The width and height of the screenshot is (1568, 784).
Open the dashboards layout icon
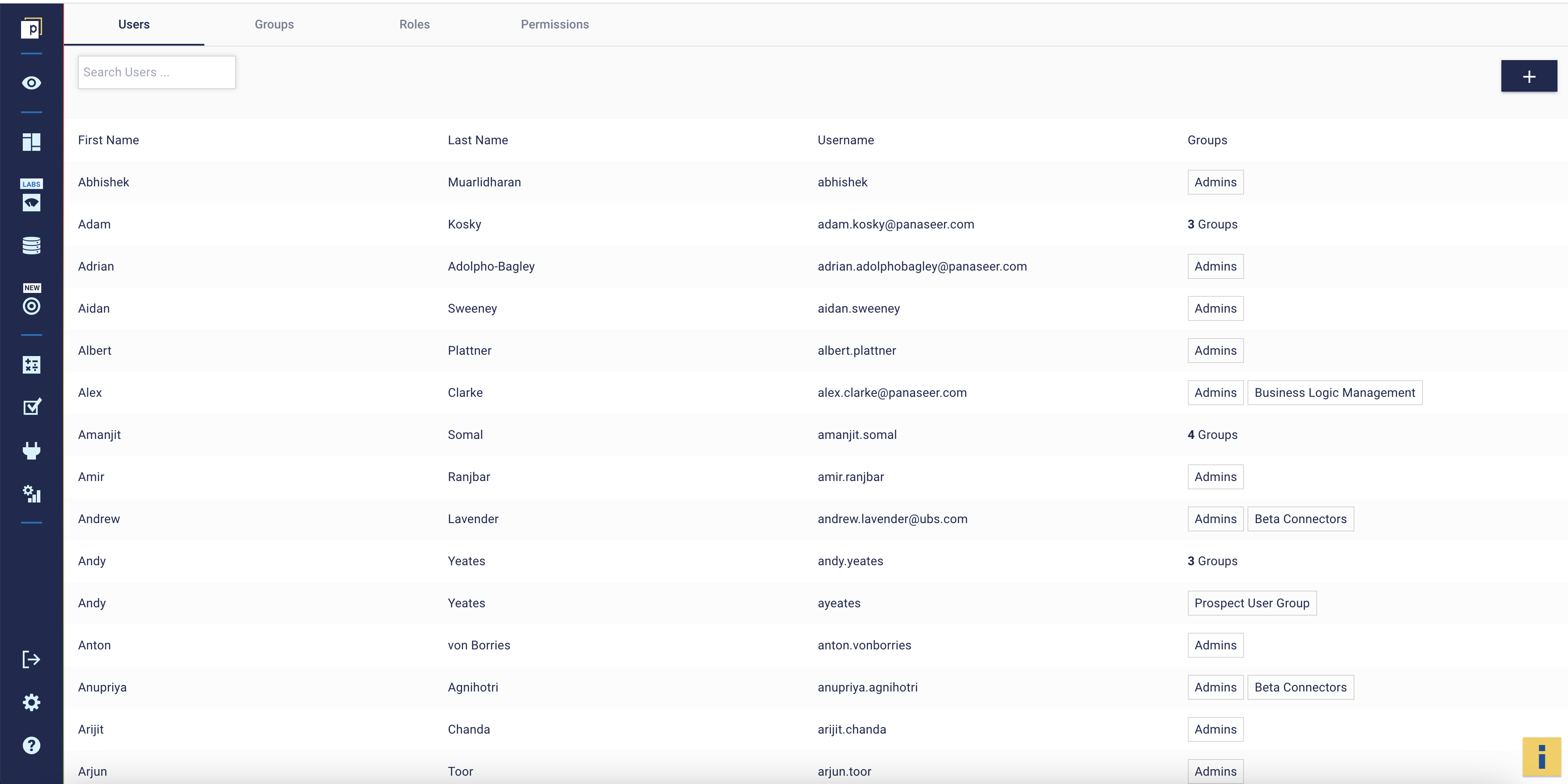tap(32, 142)
